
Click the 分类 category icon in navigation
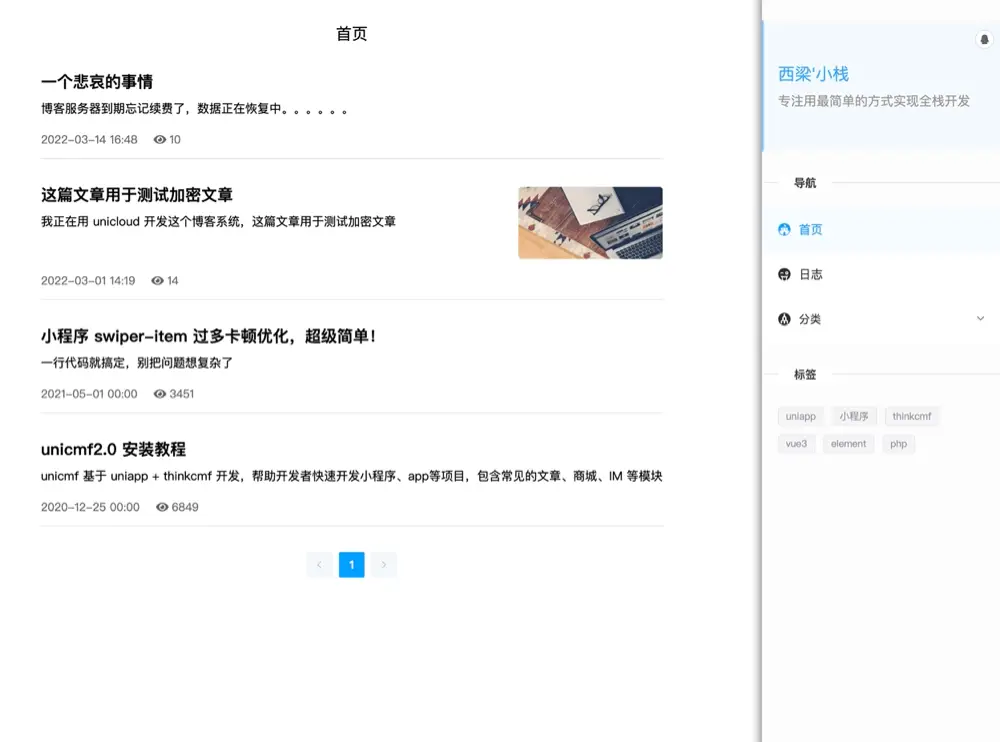click(x=785, y=319)
